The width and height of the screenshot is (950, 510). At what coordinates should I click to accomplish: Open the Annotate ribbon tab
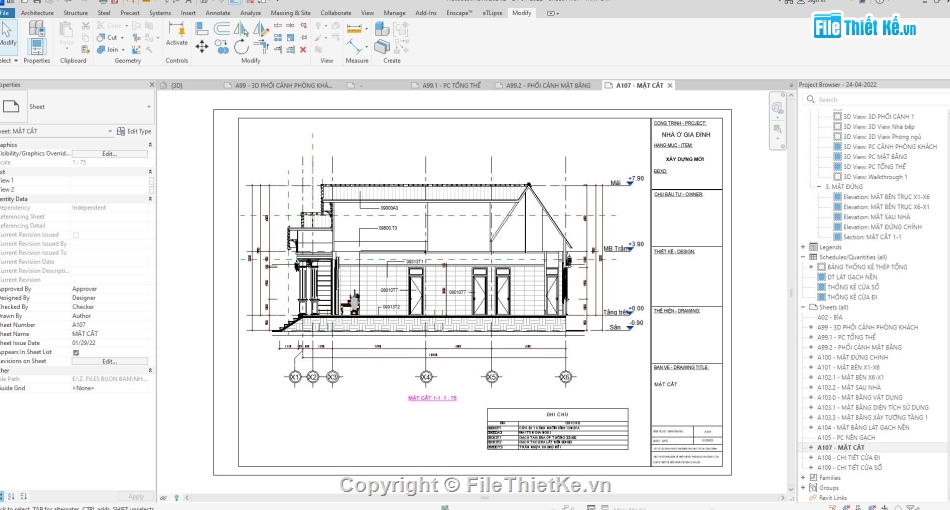(218, 13)
